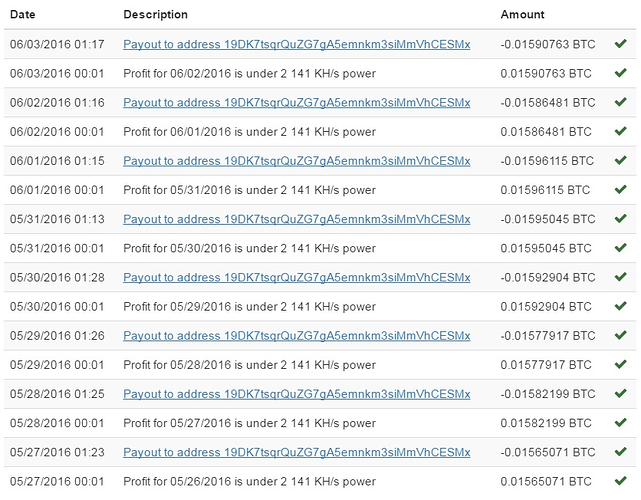Click checkmark beside 0.01596115 BTC profit
Viewport: 641px width, 500px height.
coord(621,189)
